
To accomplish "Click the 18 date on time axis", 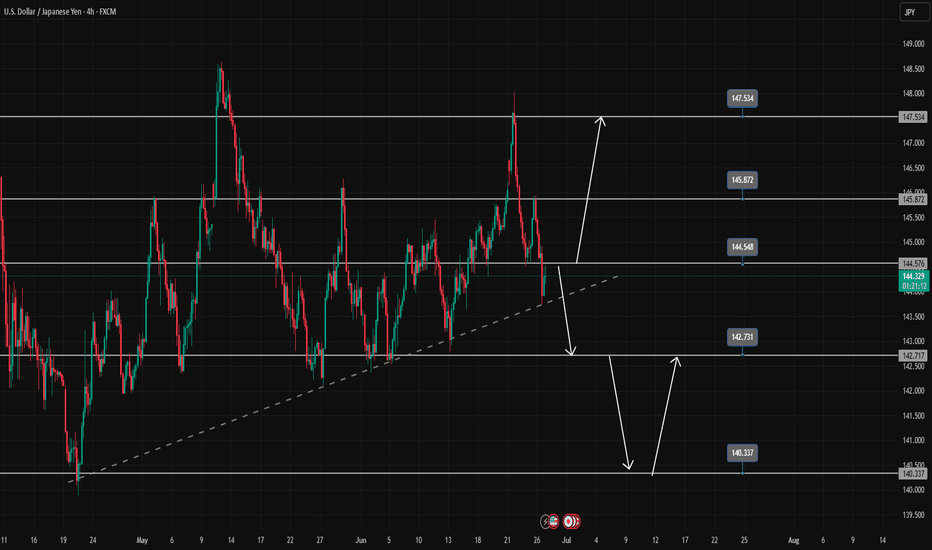I will tap(478, 540).
